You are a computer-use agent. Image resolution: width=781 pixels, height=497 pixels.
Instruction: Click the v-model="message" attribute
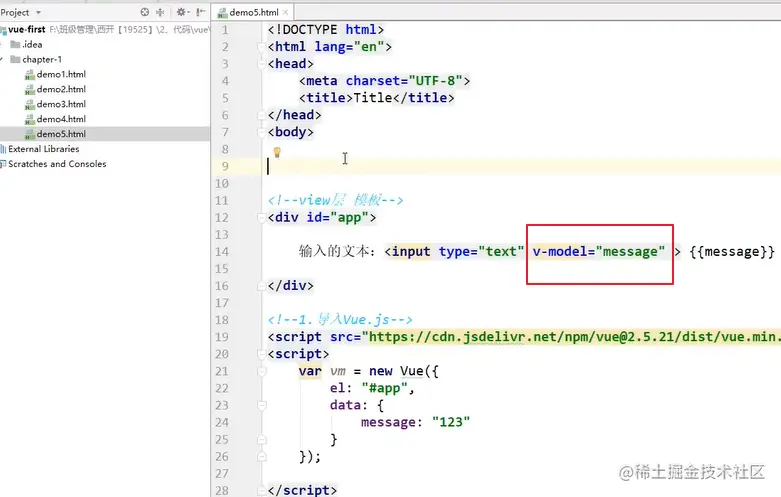click(599, 251)
